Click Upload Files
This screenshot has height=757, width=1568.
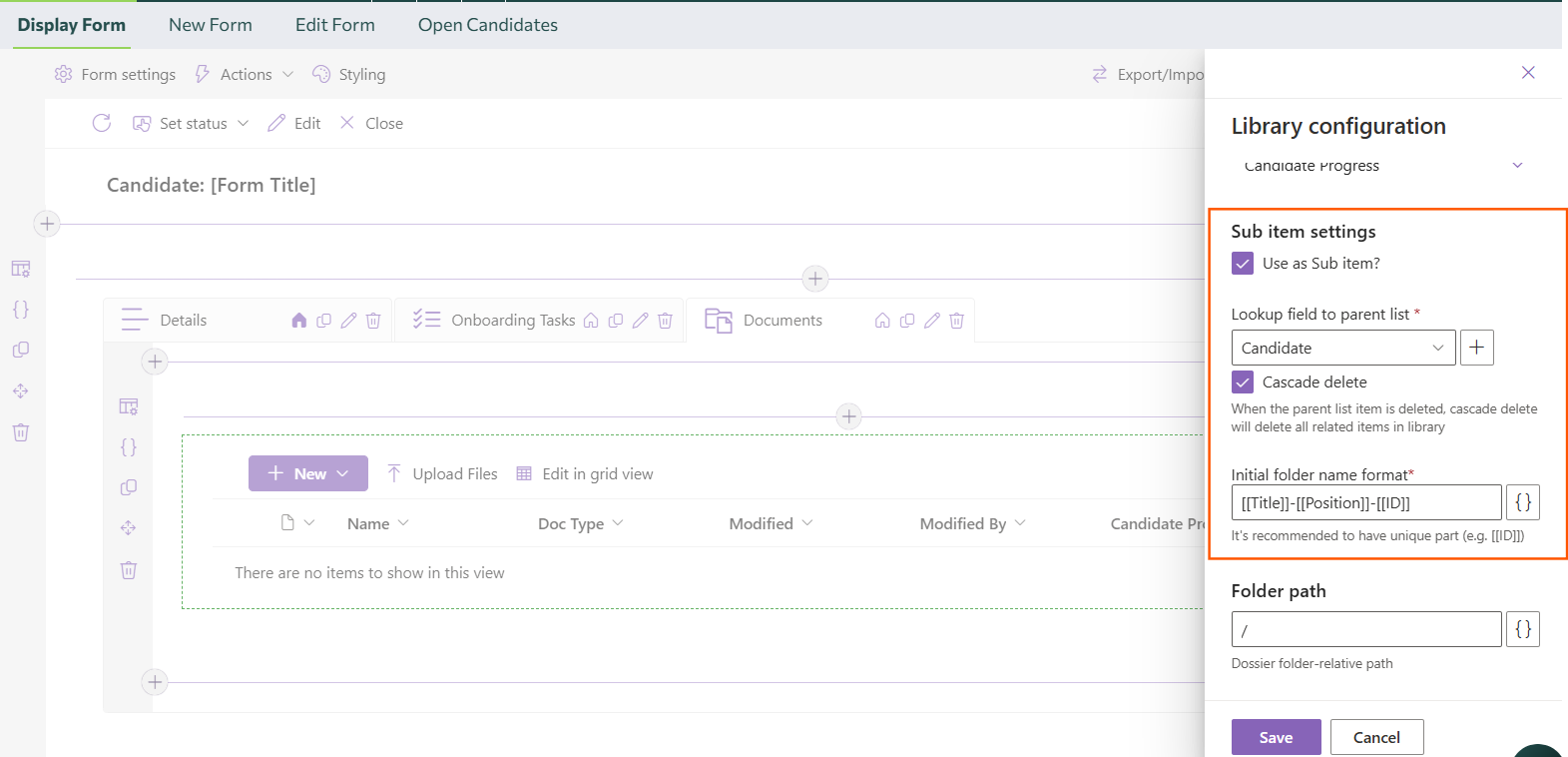(x=442, y=473)
